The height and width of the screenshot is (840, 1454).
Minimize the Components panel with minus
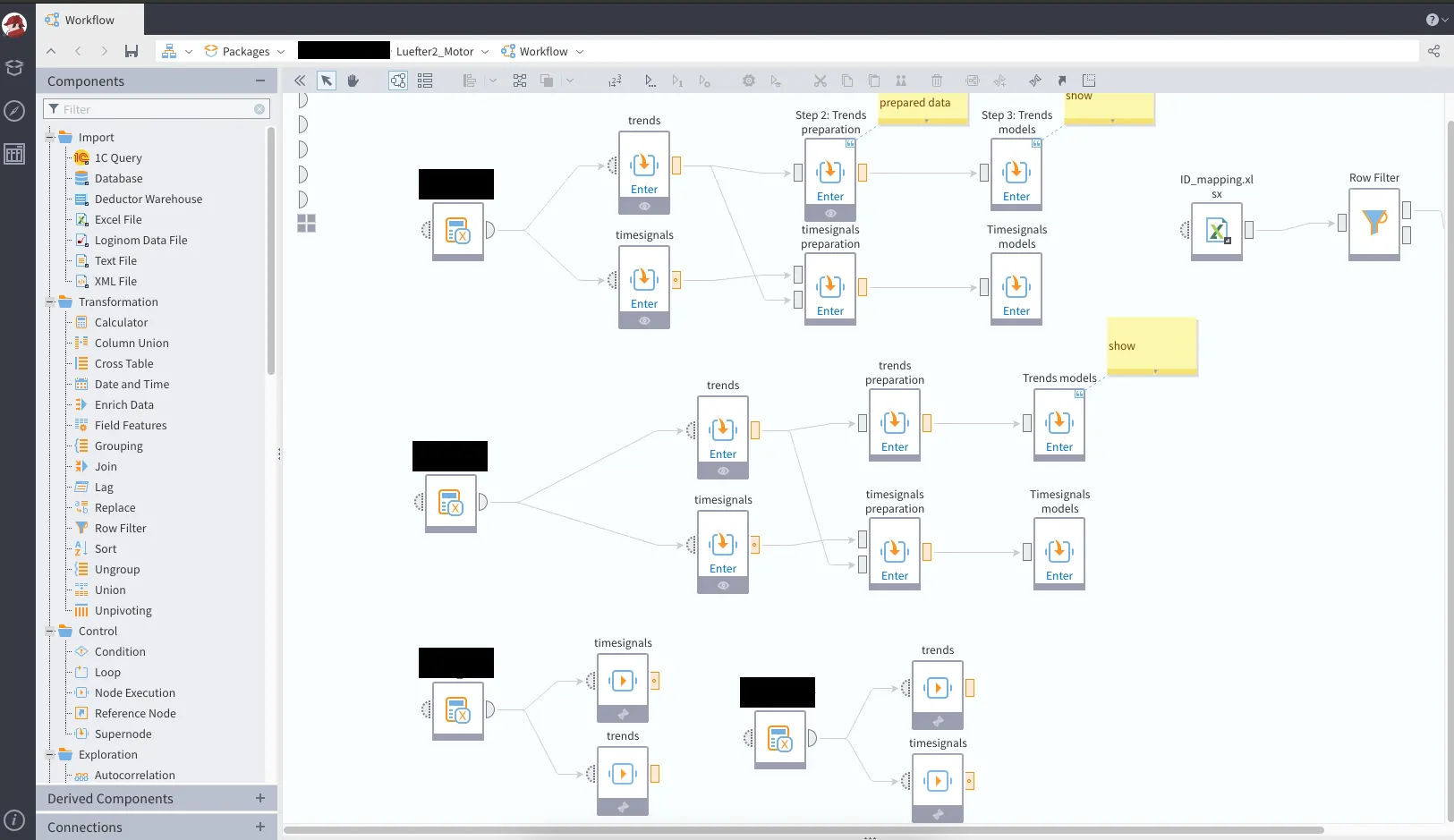(260, 81)
